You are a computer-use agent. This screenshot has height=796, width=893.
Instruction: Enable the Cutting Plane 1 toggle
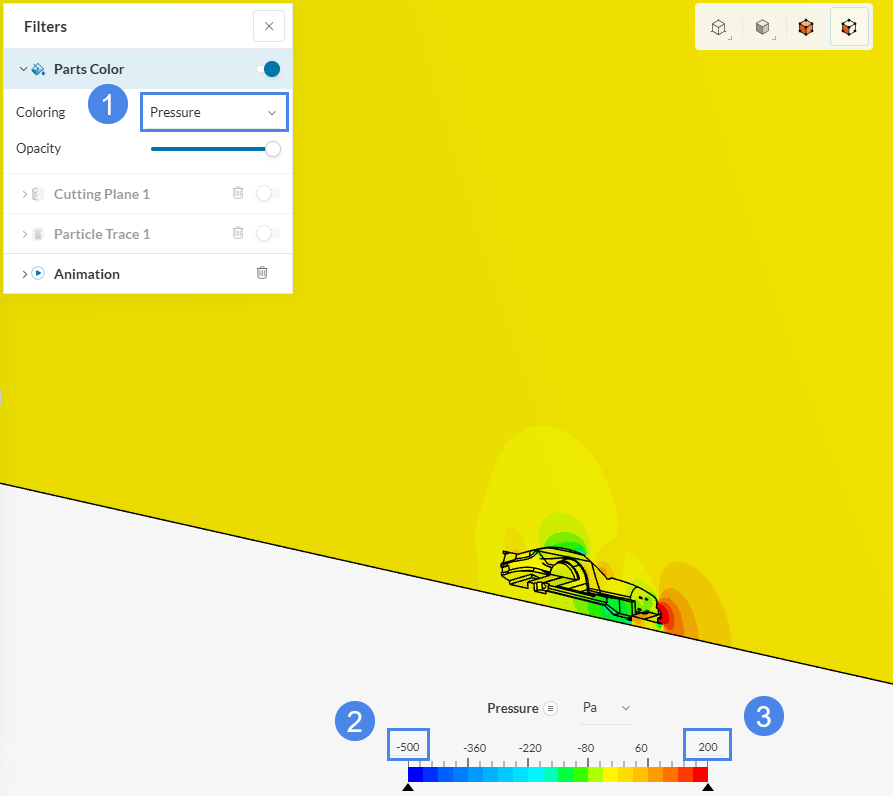coord(267,193)
